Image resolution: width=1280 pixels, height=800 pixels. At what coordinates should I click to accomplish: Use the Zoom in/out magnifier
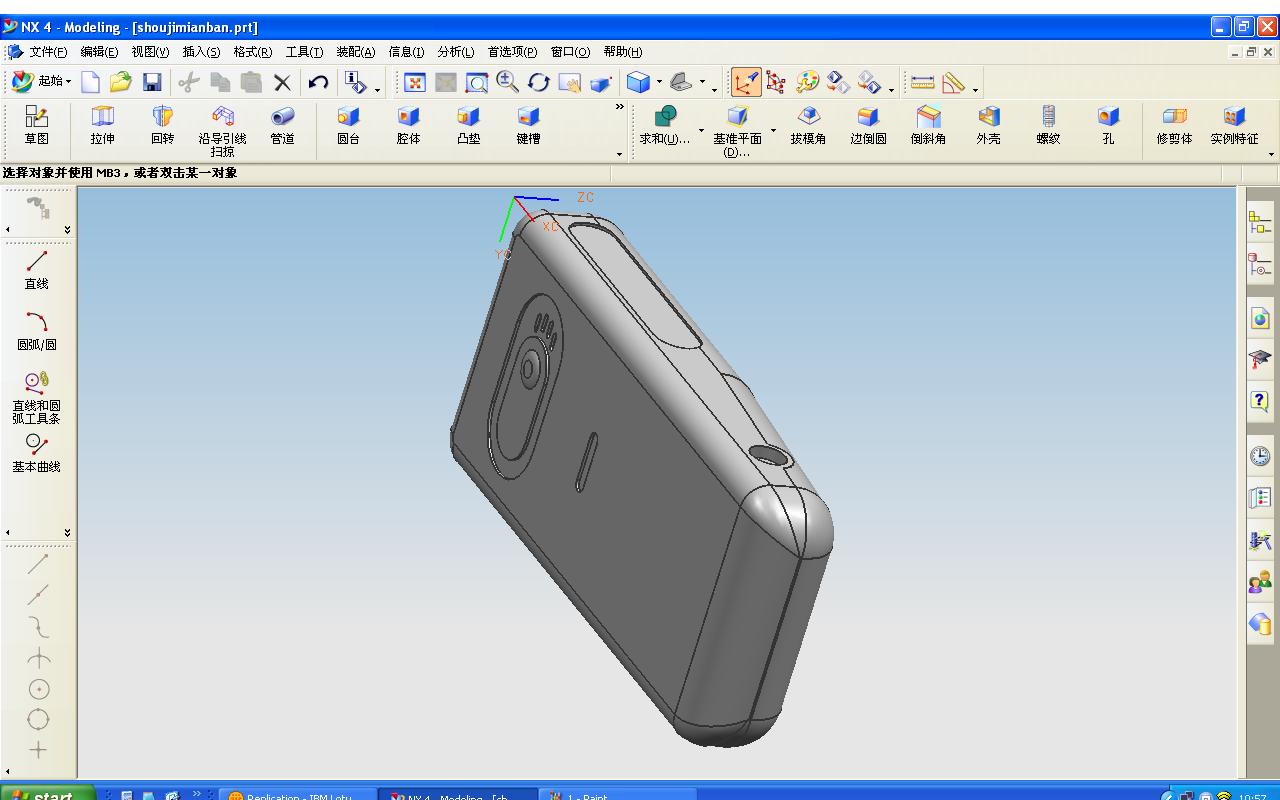pyautogui.click(x=508, y=83)
